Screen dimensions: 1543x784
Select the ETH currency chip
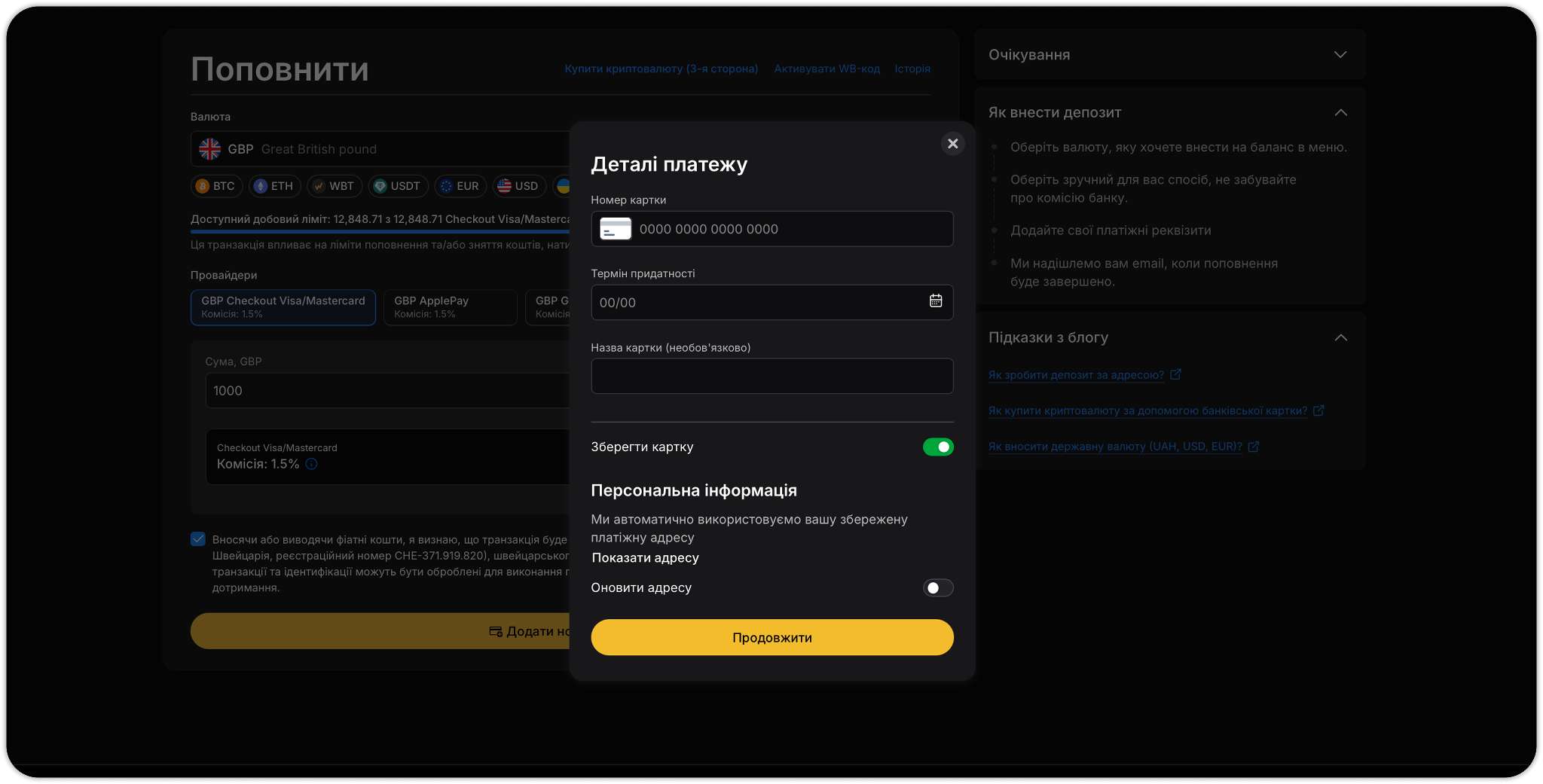point(274,186)
